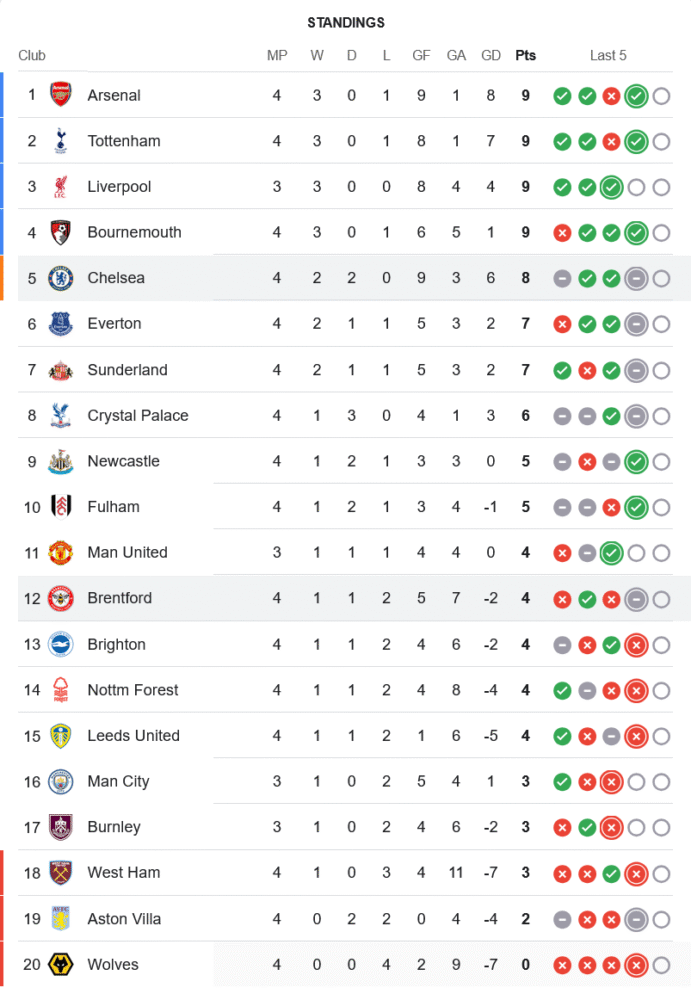Click the Man City club crest icon
The height and width of the screenshot is (1000, 691).
[61, 781]
